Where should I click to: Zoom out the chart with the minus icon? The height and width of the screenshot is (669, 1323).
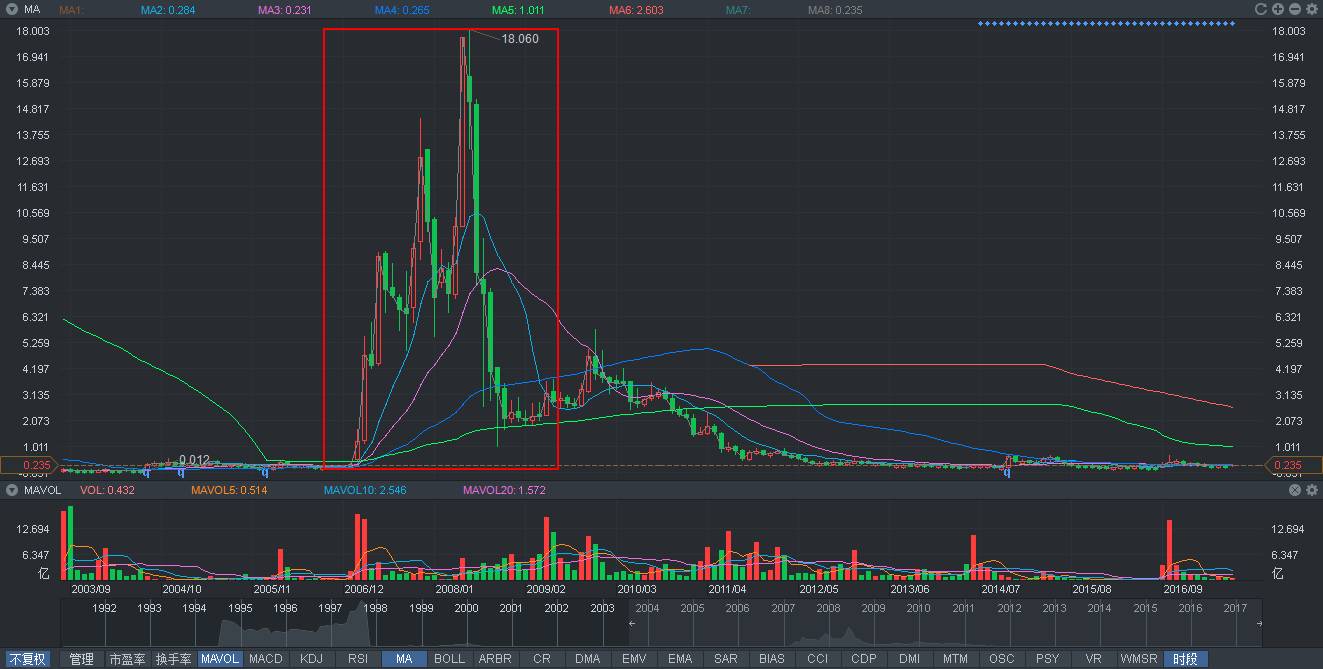pyautogui.click(x=1295, y=9)
